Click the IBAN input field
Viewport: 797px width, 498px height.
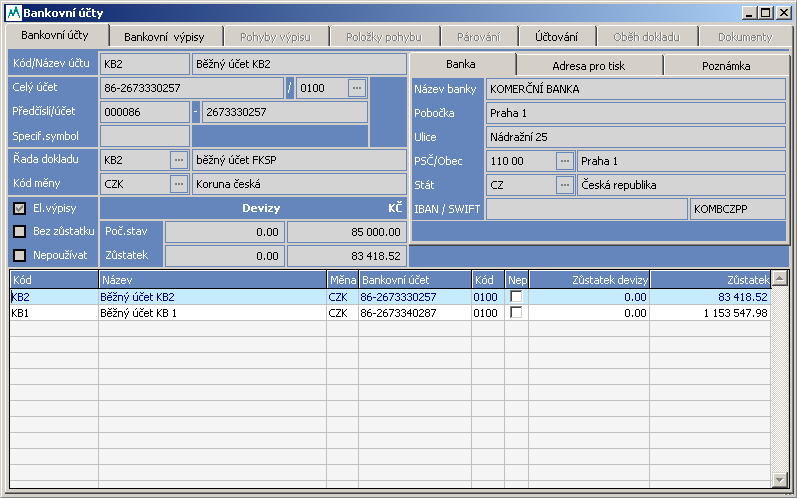[585, 209]
